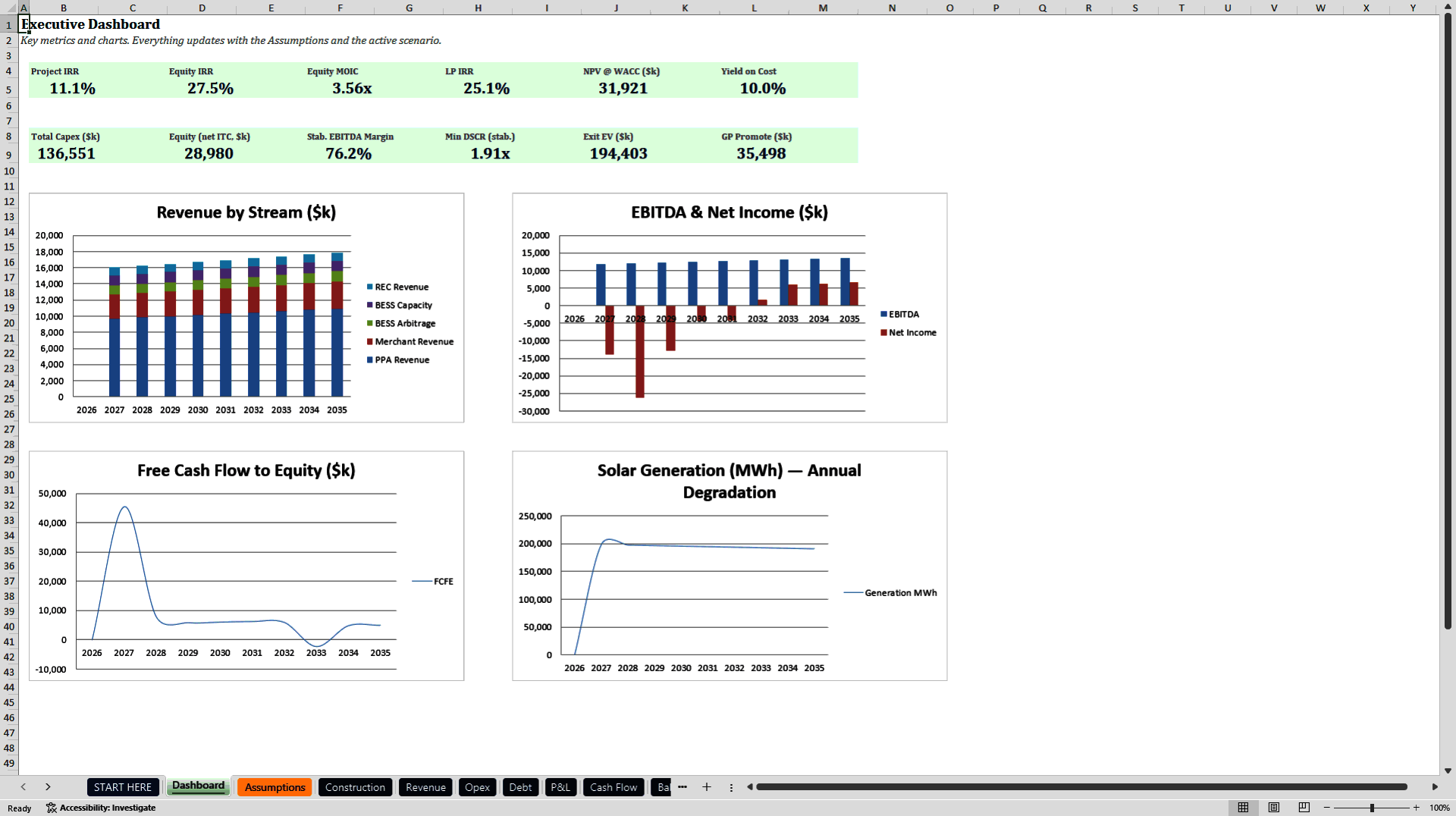Image resolution: width=1456 pixels, height=816 pixels.
Task: Open the Opex sheet tab
Action: pyautogui.click(x=477, y=787)
